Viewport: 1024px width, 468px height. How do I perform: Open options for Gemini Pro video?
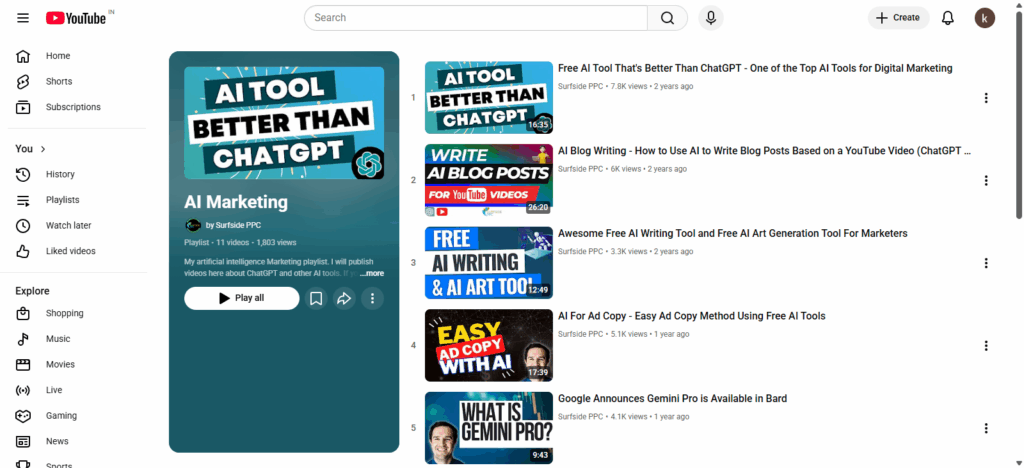click(x=986, y=428)
